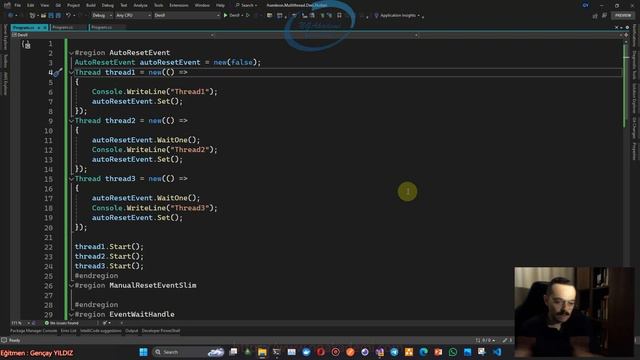Click the quick actions screwdriver icon on line 4
This screenshot has width=640, height=360.
(x=58, y=73)
